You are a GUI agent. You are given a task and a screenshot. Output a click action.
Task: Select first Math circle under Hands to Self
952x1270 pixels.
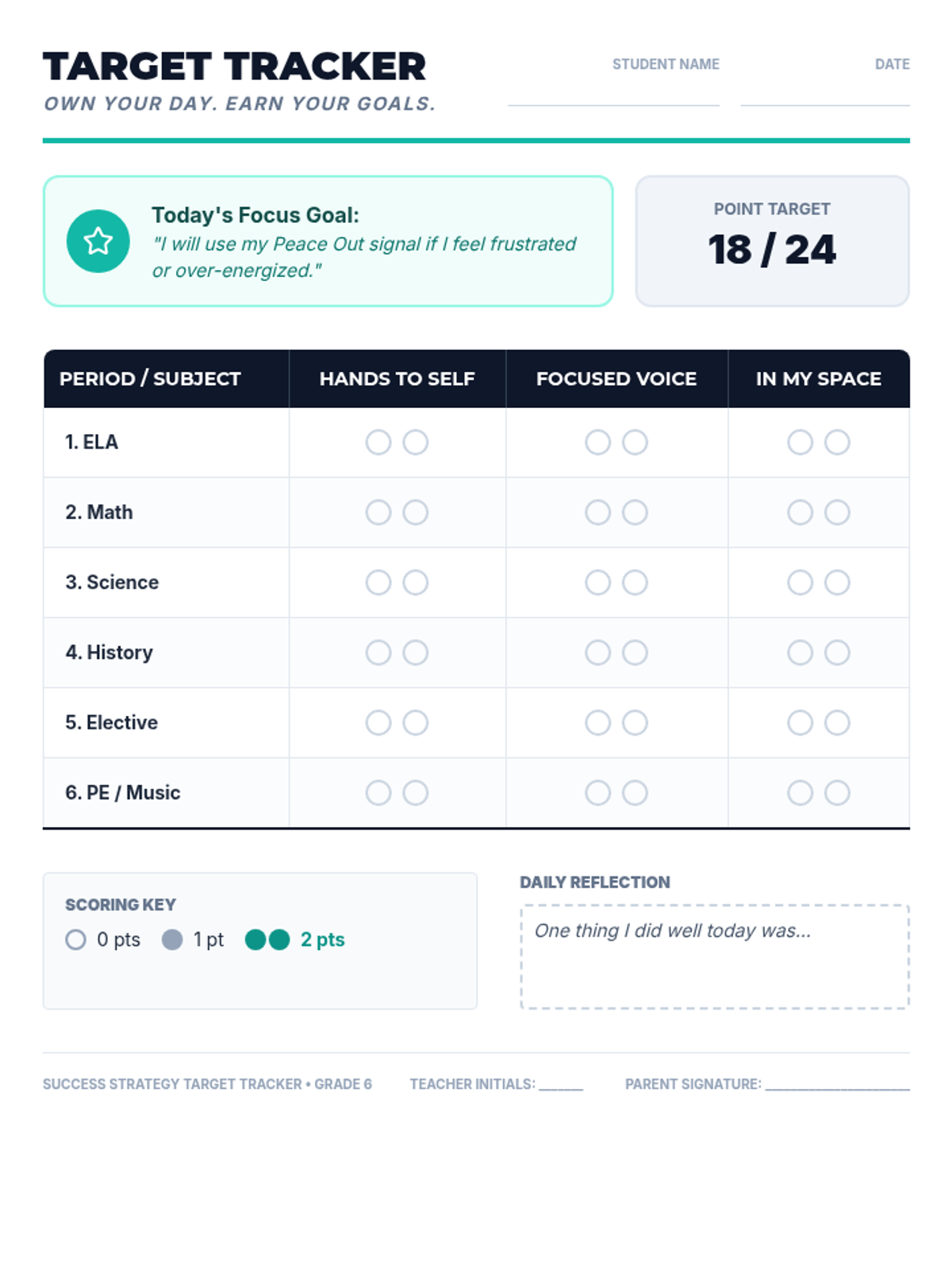point(378,513)
